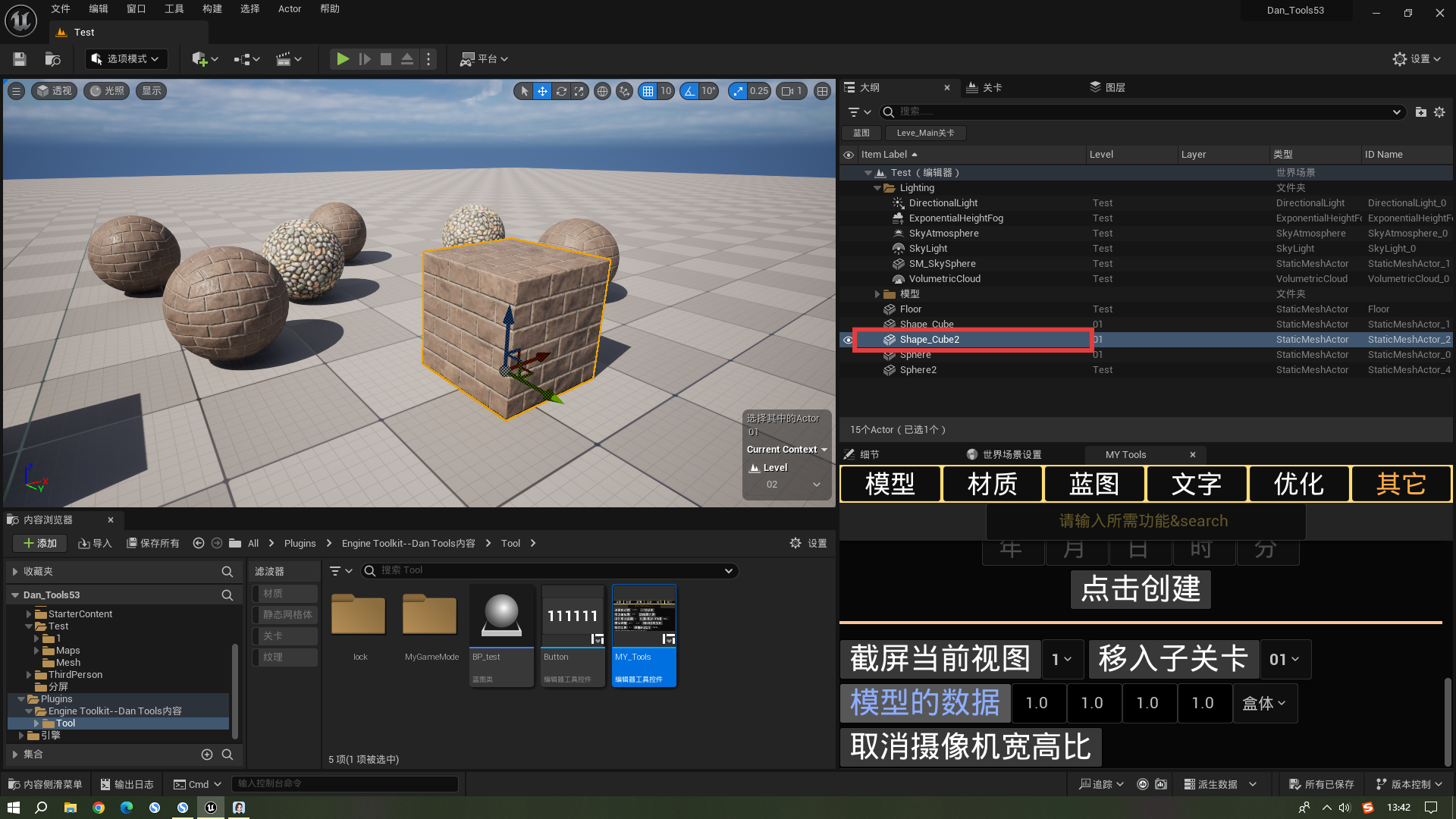The width and height of the screenshot is (1456, 819).
Task: Open the 设置 settings menu in top toolbar
Action: tap(1417, 59)
